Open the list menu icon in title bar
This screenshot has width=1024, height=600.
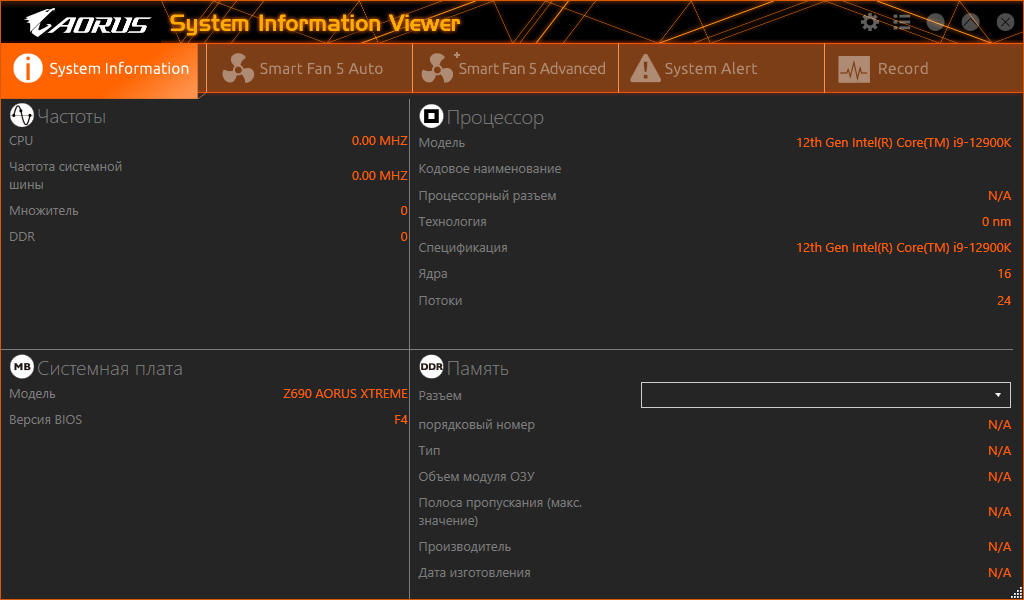coord(902,22)
